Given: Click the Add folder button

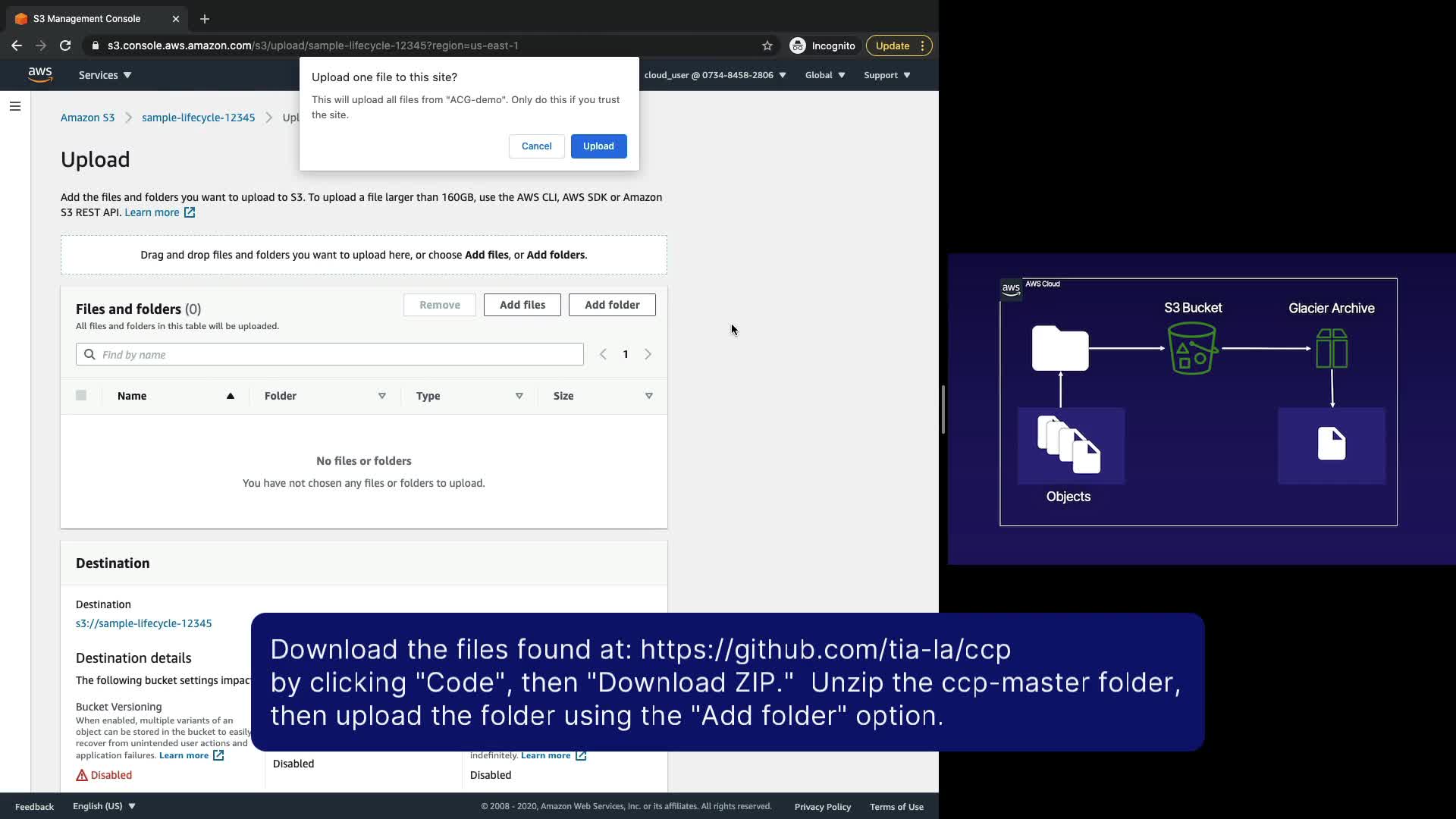Looking at the screenshot, I should click(612, 305).
